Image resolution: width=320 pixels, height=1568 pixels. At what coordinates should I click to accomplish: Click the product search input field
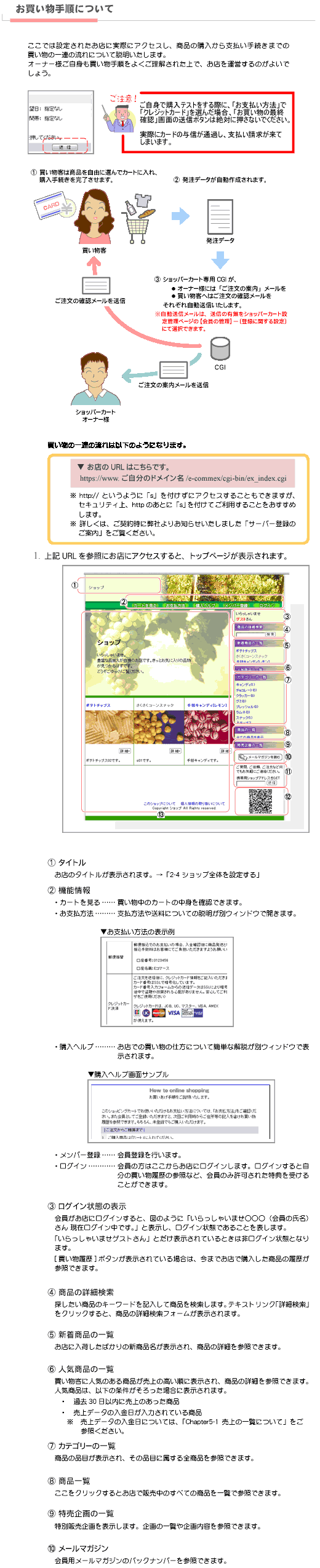250,634
